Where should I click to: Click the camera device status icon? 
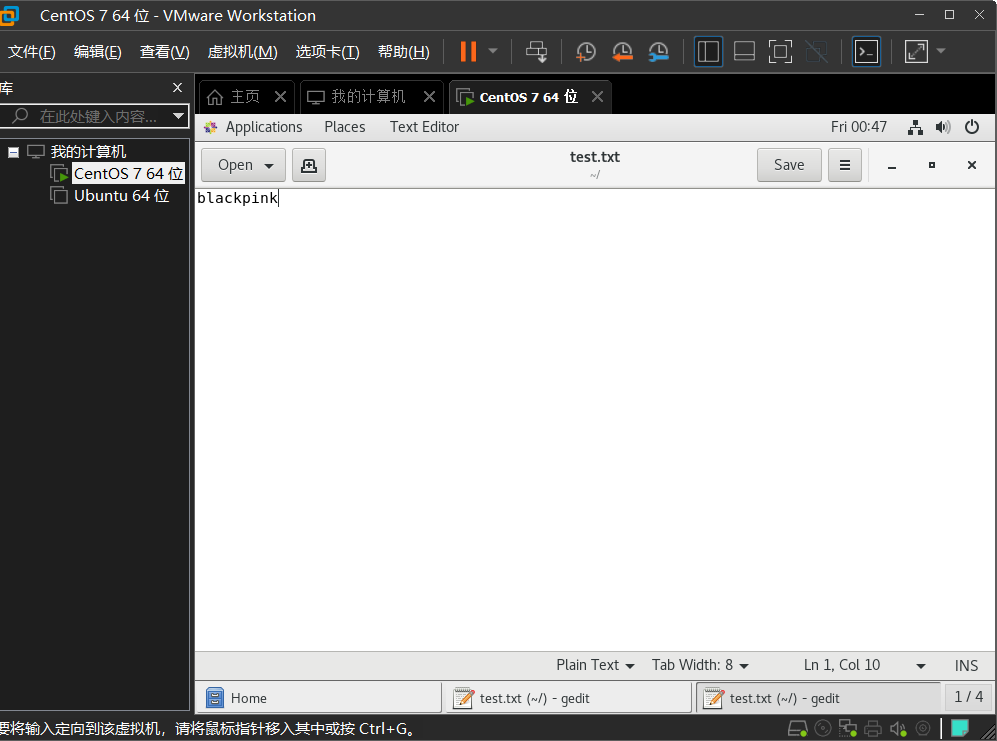pos(923,728)
